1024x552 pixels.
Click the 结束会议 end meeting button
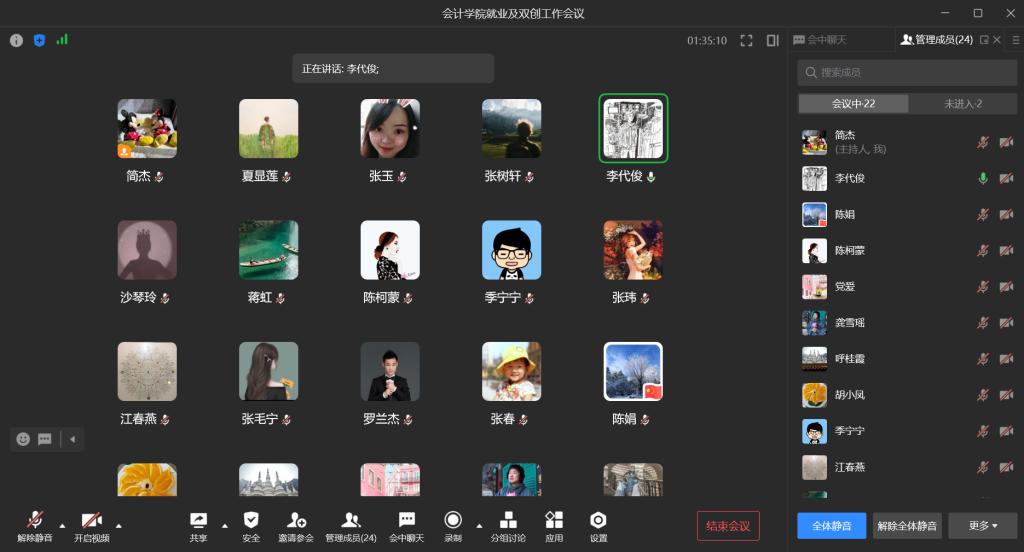pos(728,526)
